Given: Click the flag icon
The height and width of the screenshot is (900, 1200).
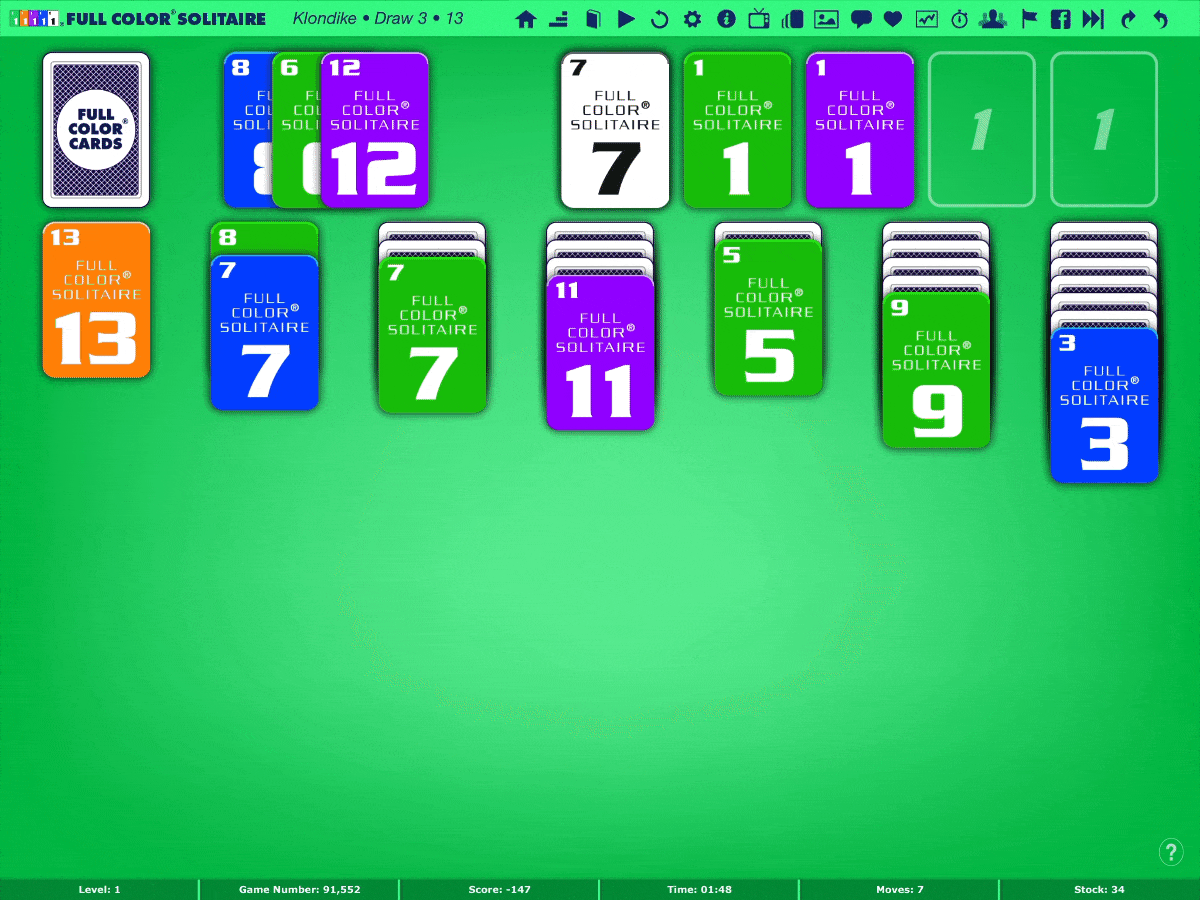Looking at the screenshot, I should pos(1029,19).
